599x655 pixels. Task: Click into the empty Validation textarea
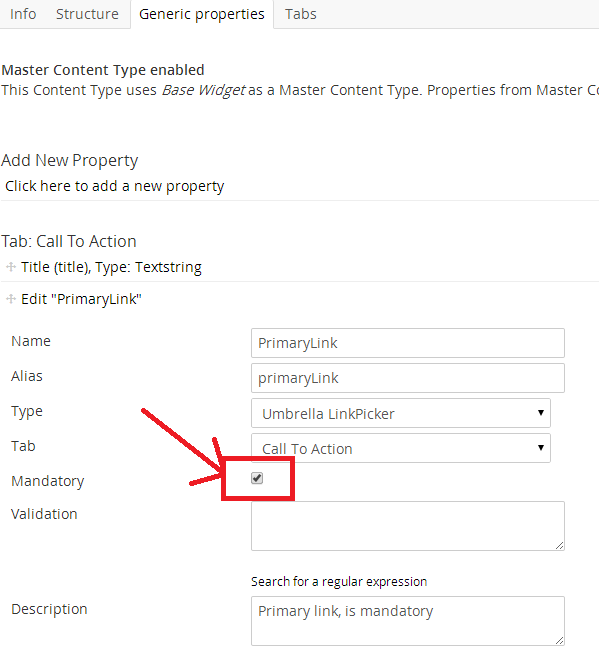click(408, 526)
